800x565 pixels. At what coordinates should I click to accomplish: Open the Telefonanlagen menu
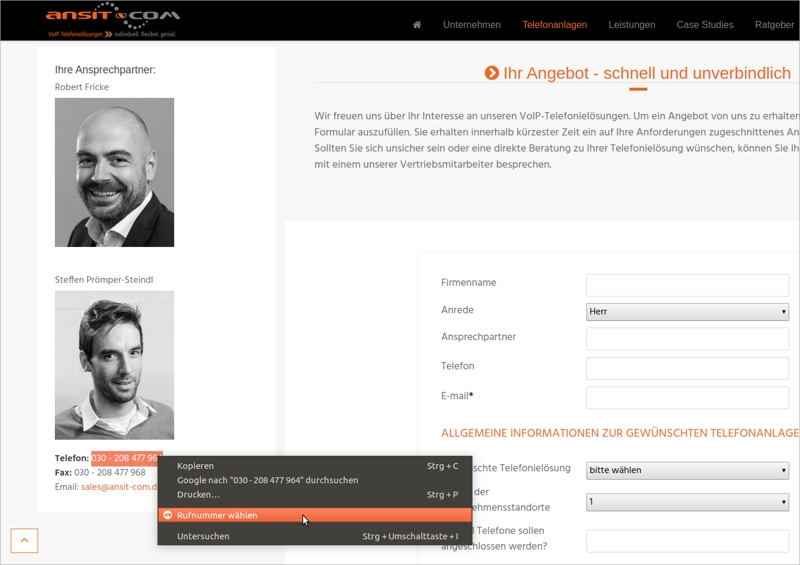[x=554, y=24]
